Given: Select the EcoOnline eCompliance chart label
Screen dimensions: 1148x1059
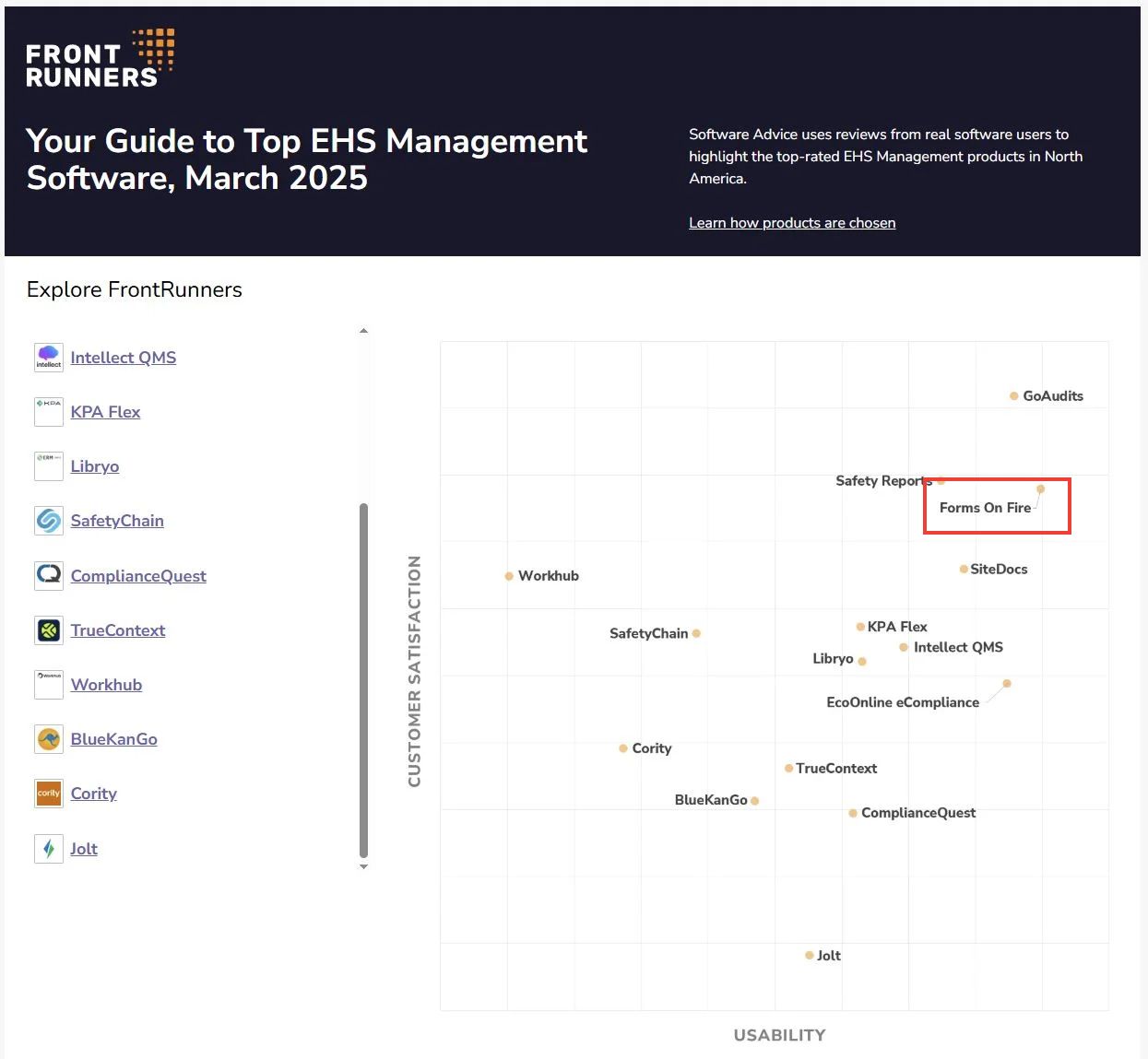Looking at the screenshot, I should click(903, 702).
